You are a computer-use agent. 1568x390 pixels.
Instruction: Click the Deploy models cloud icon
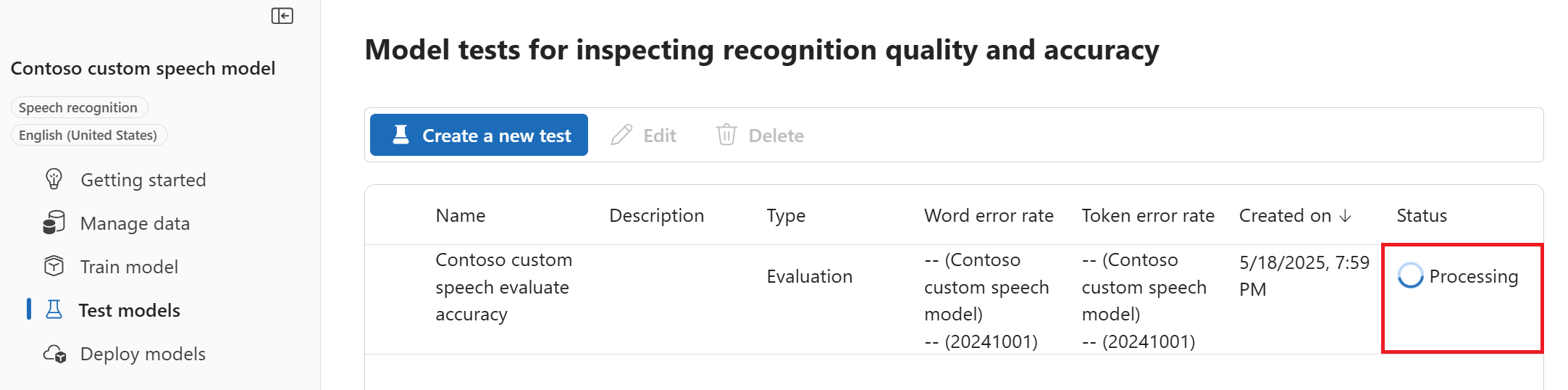click(55, 354)
